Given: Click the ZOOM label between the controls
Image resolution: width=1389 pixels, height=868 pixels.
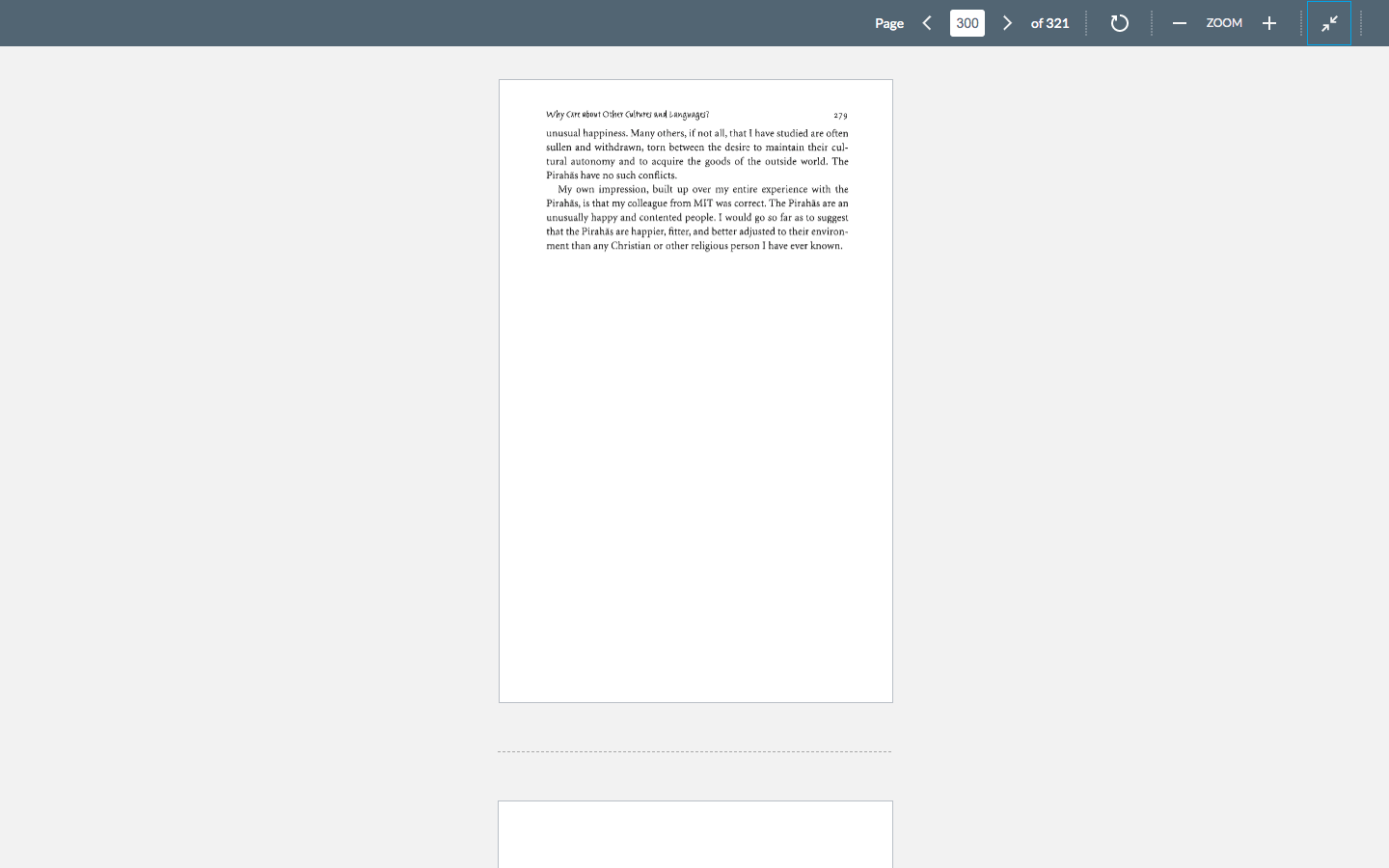Looking at the screenshot, I should pos(1224,22).
